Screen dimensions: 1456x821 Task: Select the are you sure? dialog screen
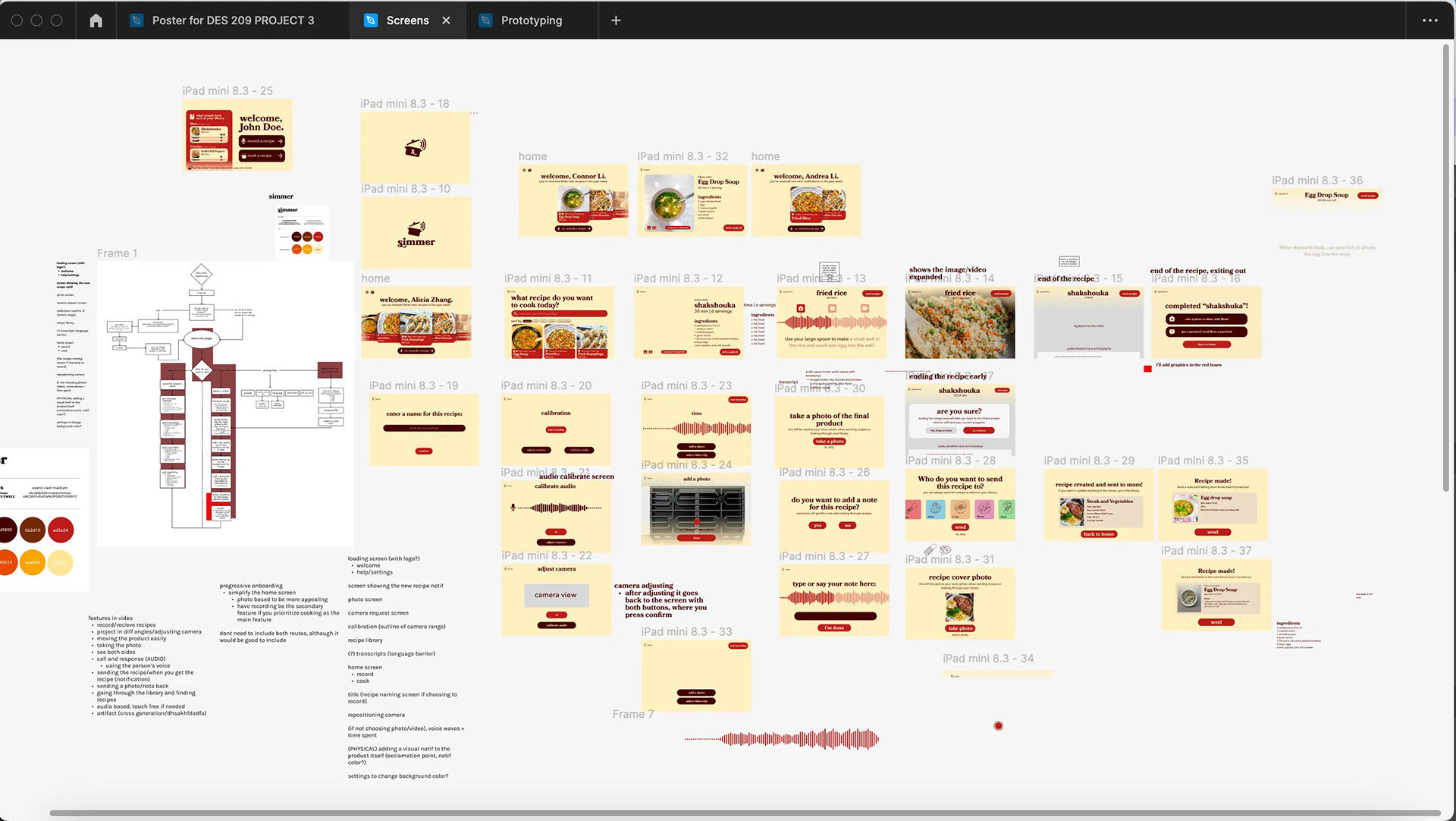click(960, 420)
